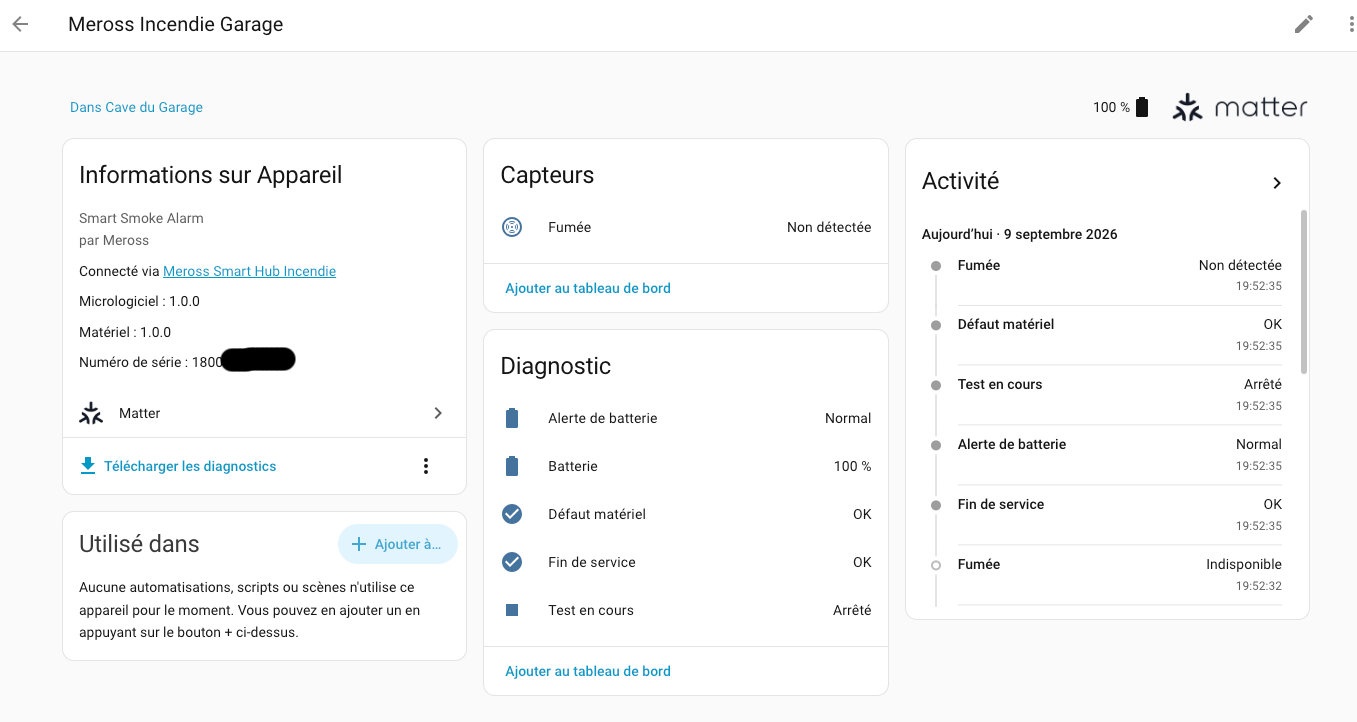Image resolution: width=1357 pixels, height=722 pixels.
Task: Click the Défaut matériel checkmark icon
Action: [x=512, y=514]
